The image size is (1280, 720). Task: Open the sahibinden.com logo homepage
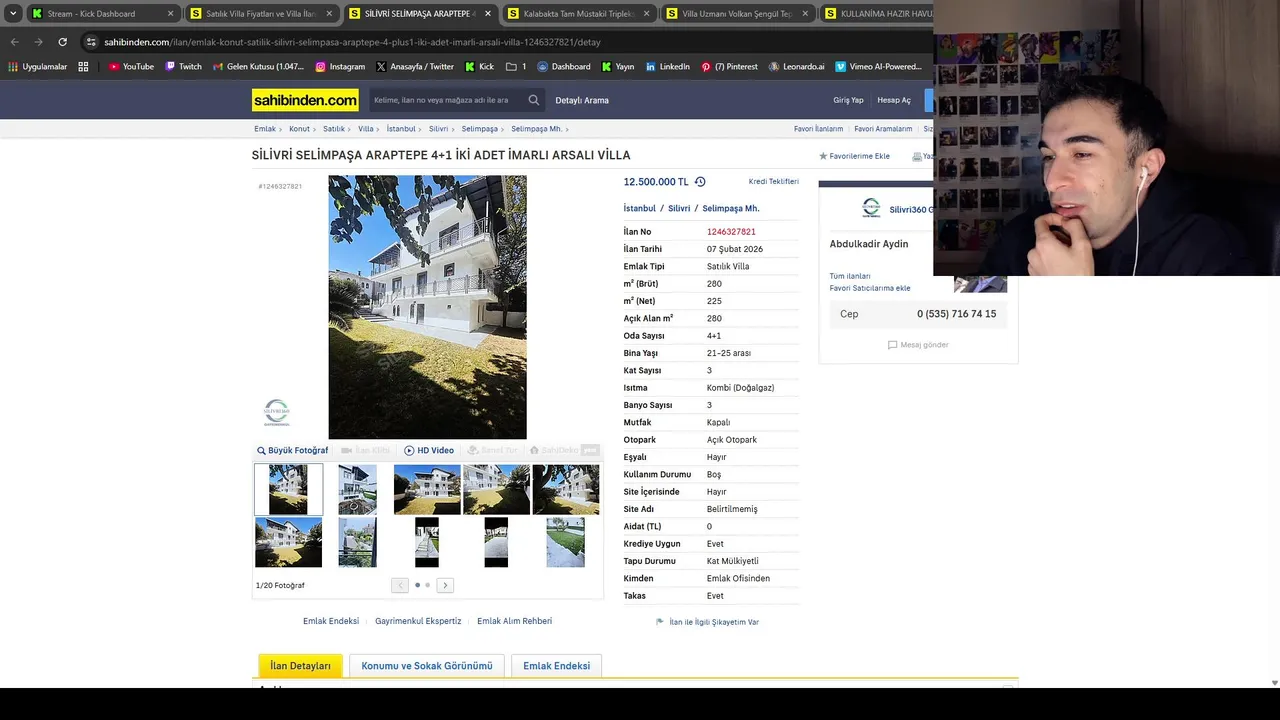(x=305, y=100)
